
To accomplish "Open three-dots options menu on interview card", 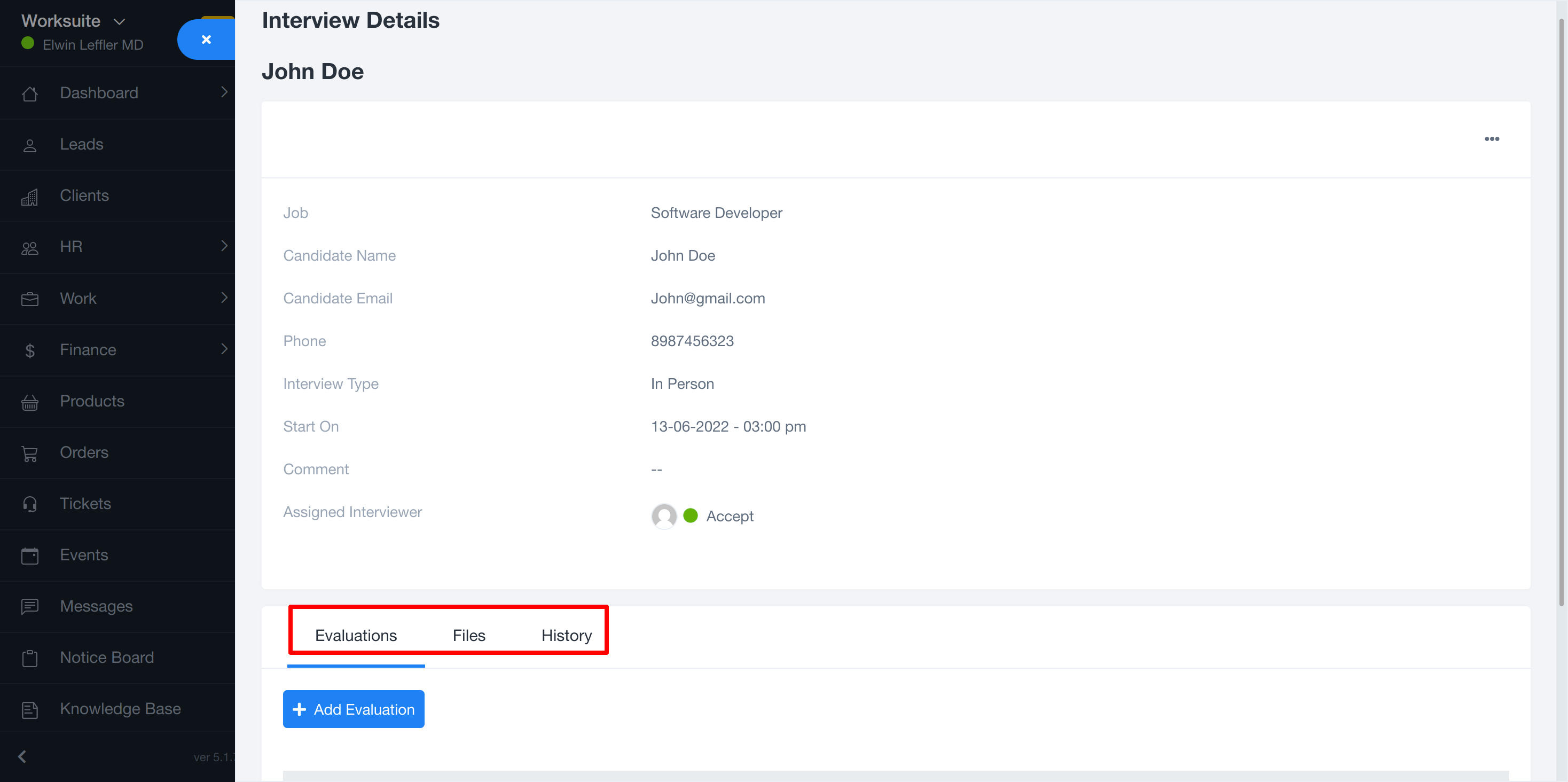I will (1491, 139).
